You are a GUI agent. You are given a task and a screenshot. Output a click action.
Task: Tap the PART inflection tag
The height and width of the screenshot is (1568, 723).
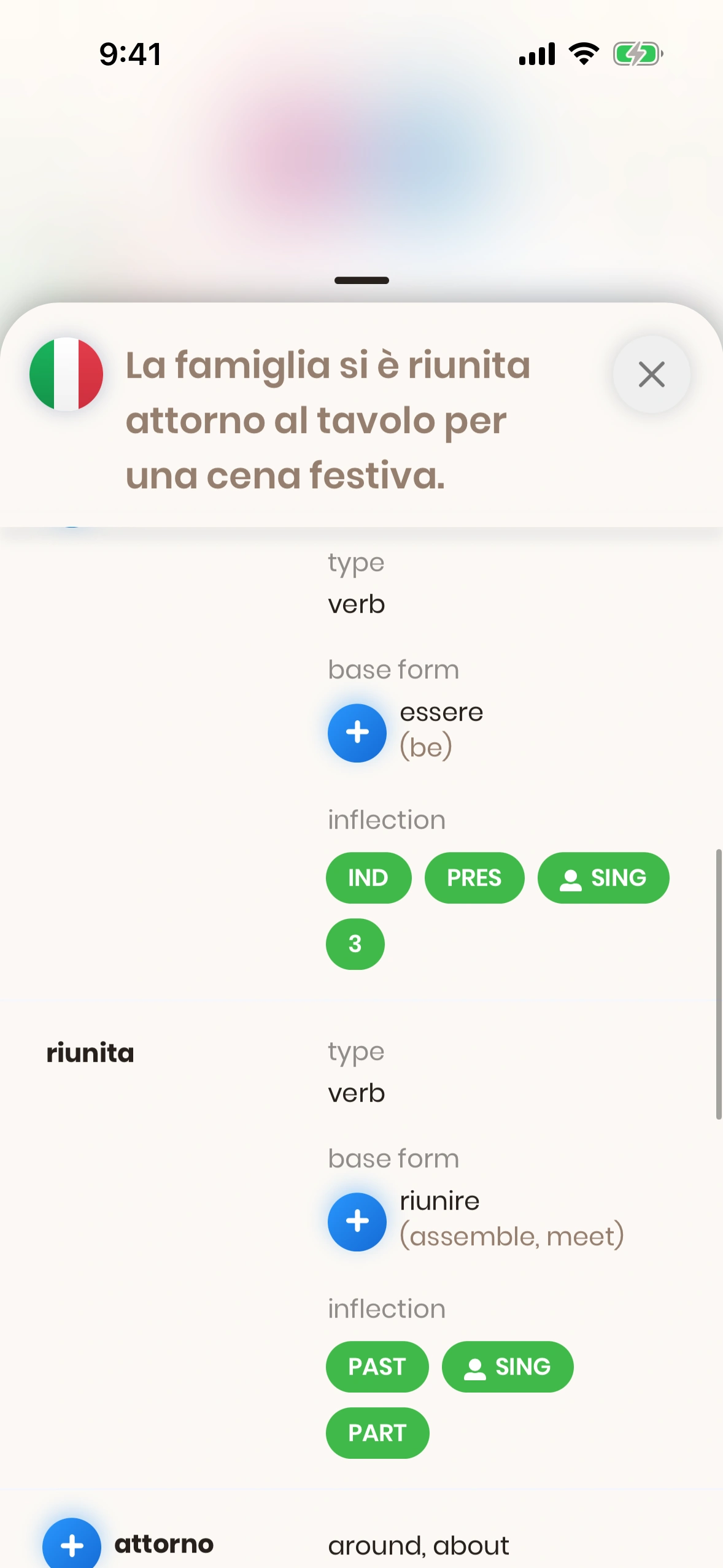[x=377, y=1433]
